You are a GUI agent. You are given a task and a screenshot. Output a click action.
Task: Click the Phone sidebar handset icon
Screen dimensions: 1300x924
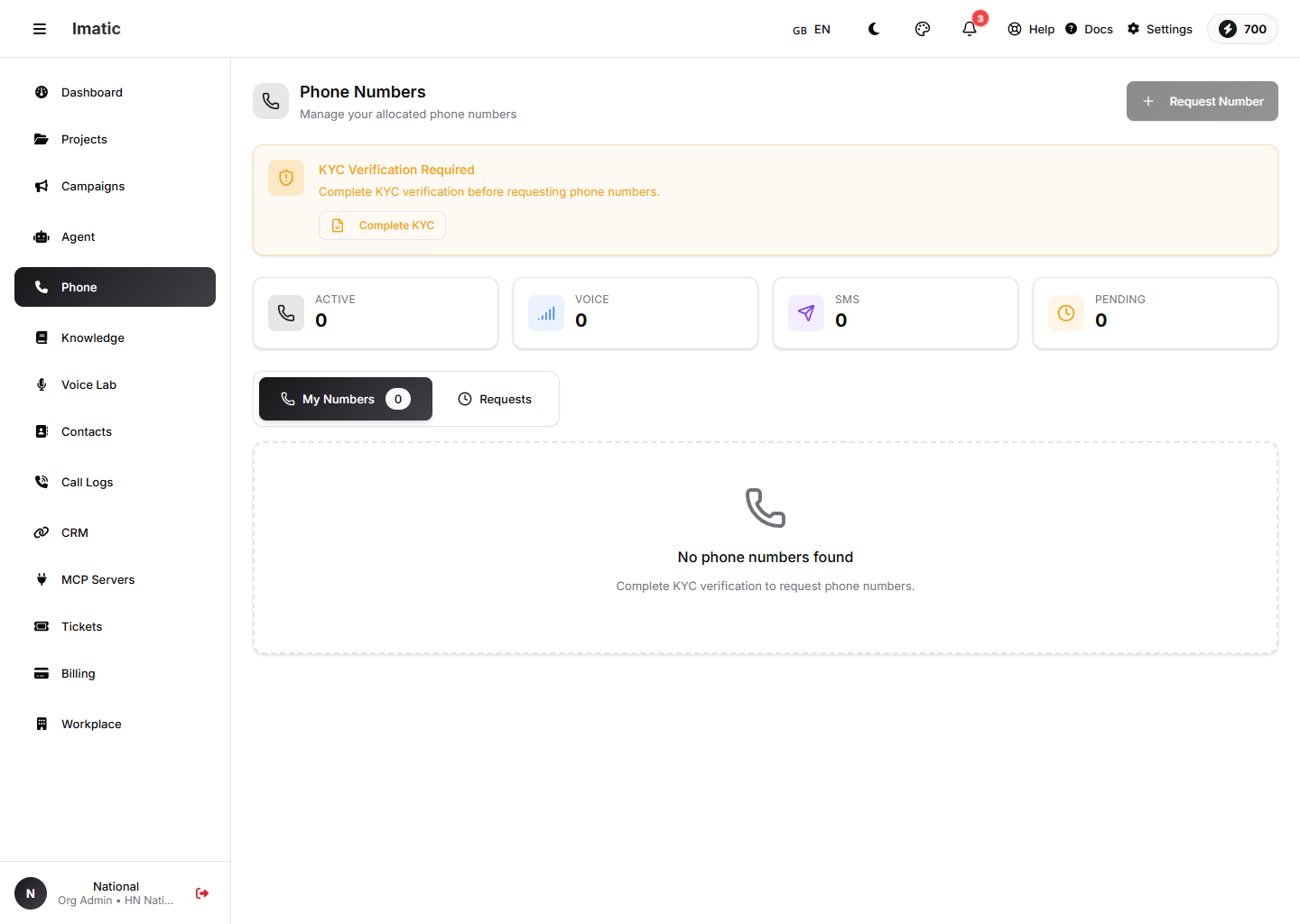coord(42,287)
